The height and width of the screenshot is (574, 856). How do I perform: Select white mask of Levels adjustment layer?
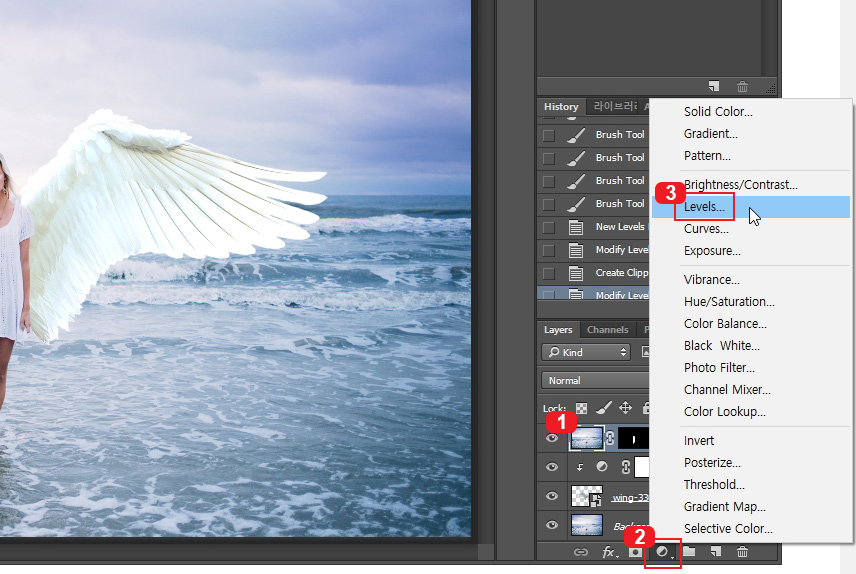[642, 468]
